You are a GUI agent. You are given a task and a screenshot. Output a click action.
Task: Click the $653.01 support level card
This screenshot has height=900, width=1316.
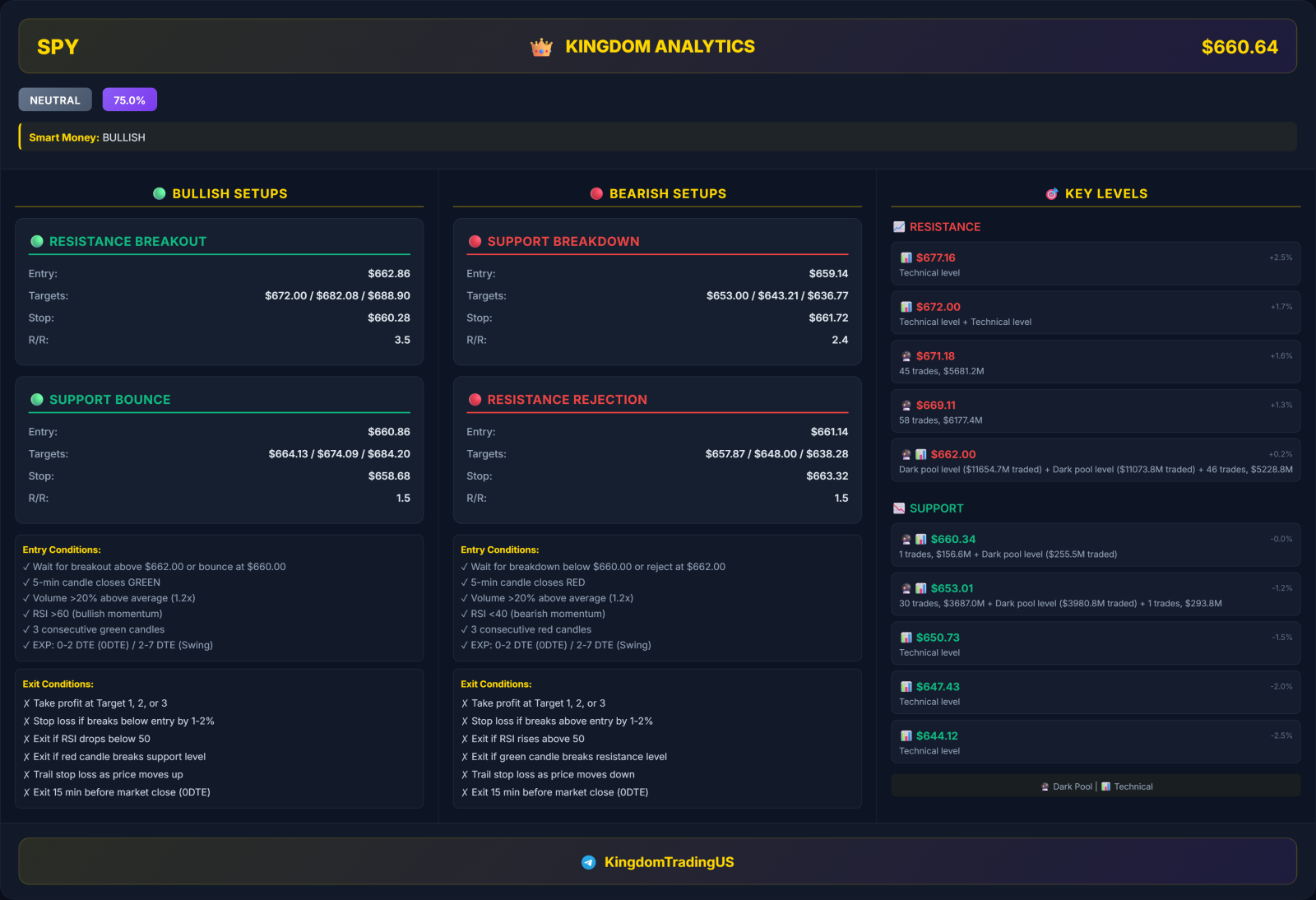(1095, 595)
